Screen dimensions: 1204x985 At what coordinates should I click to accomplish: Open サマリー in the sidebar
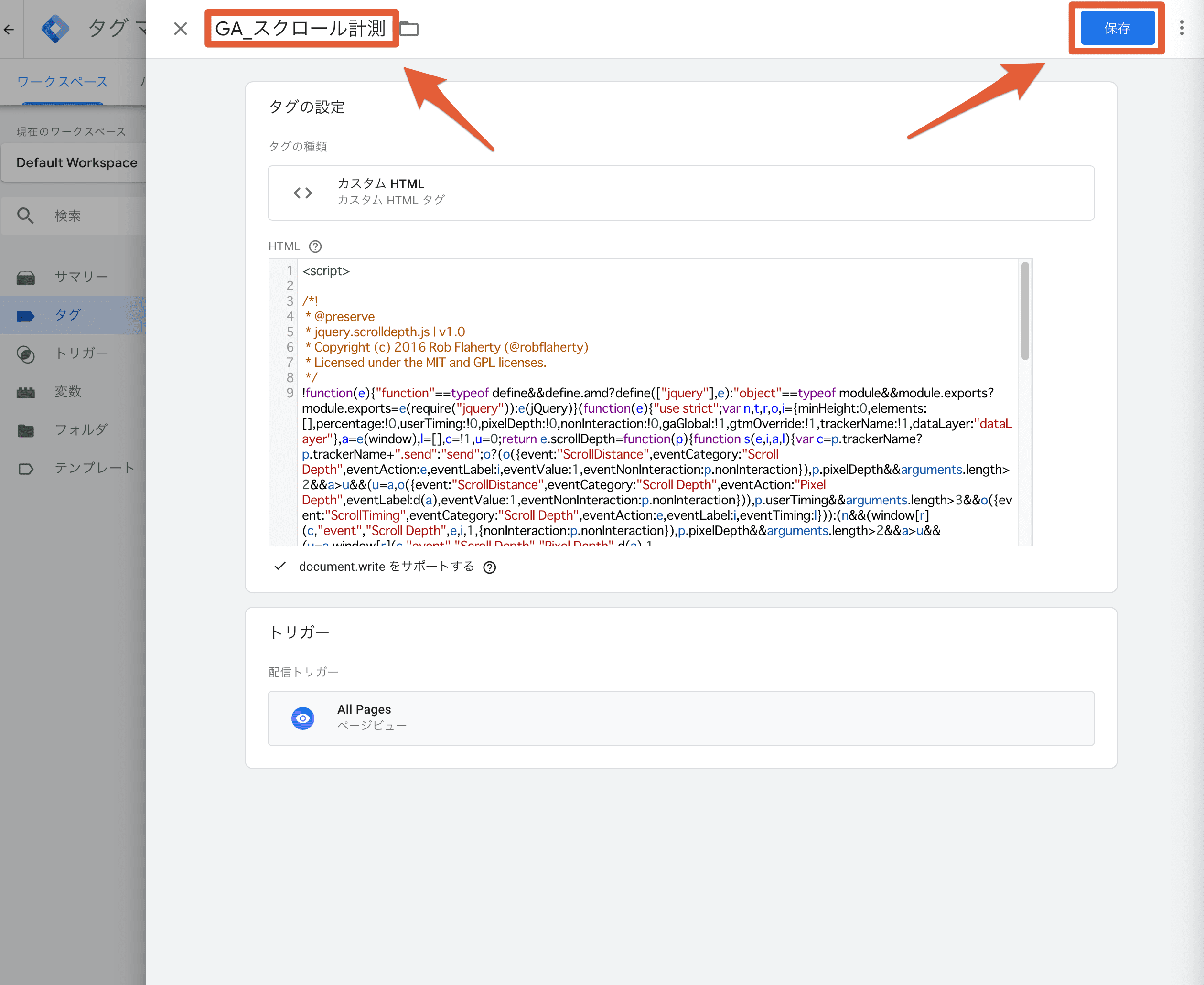pyautogui.click(x=81, y=277)
